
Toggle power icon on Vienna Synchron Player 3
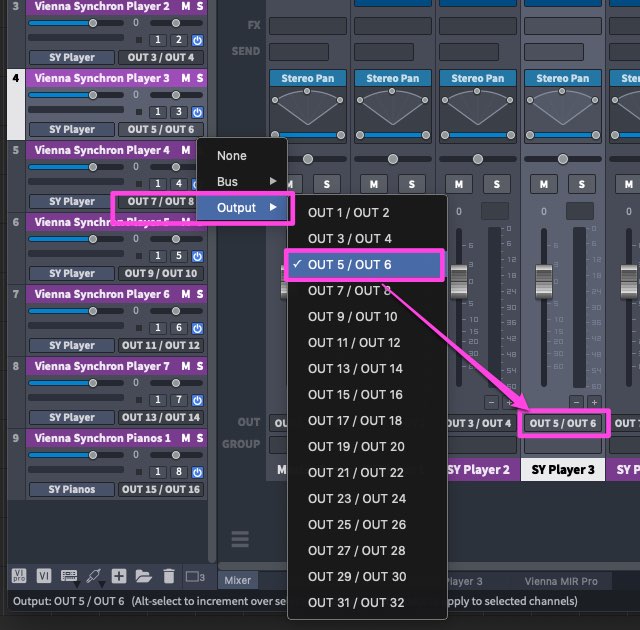[197, 112]
